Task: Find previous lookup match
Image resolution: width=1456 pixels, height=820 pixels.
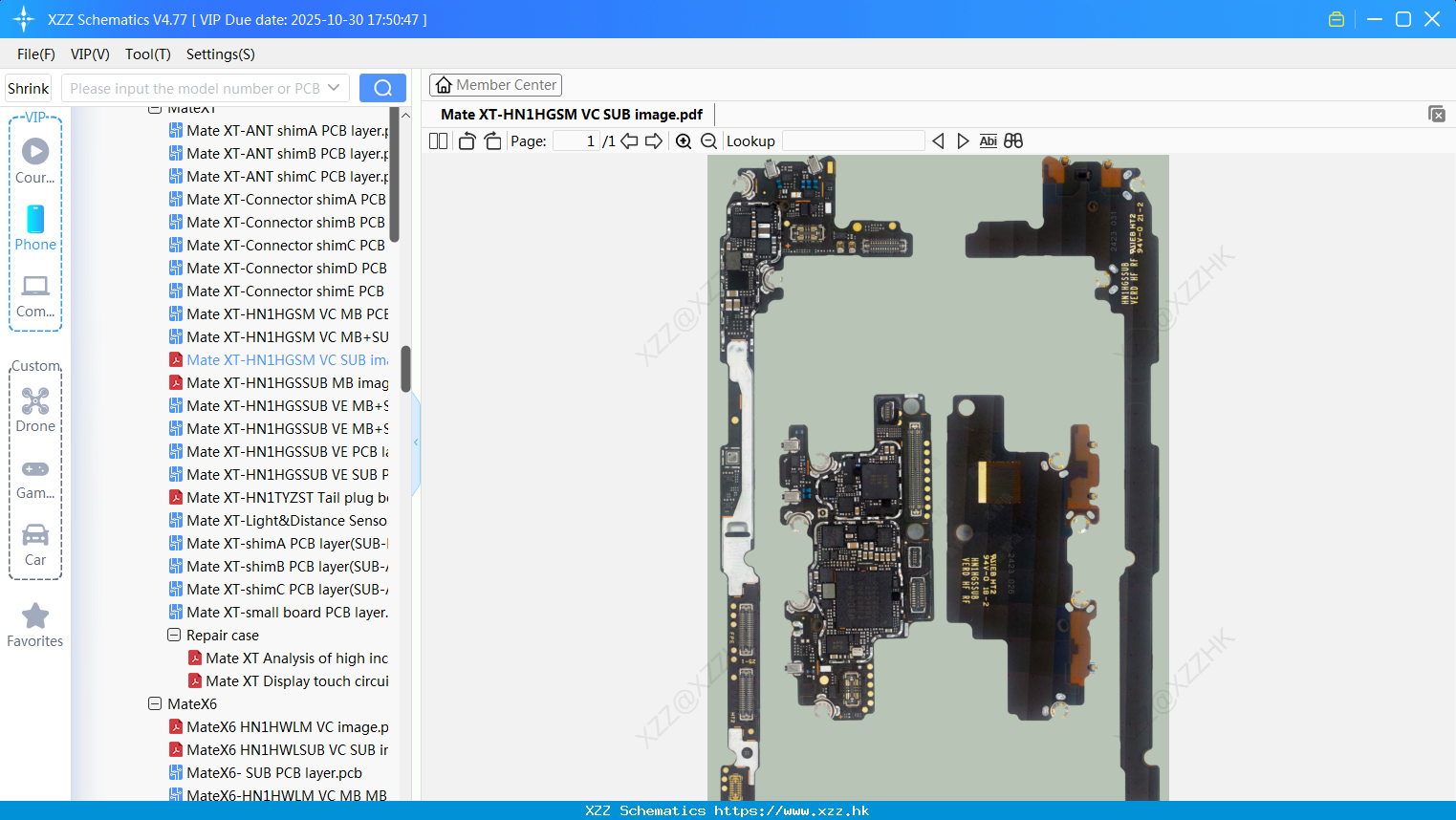Action: coord(938,140)
